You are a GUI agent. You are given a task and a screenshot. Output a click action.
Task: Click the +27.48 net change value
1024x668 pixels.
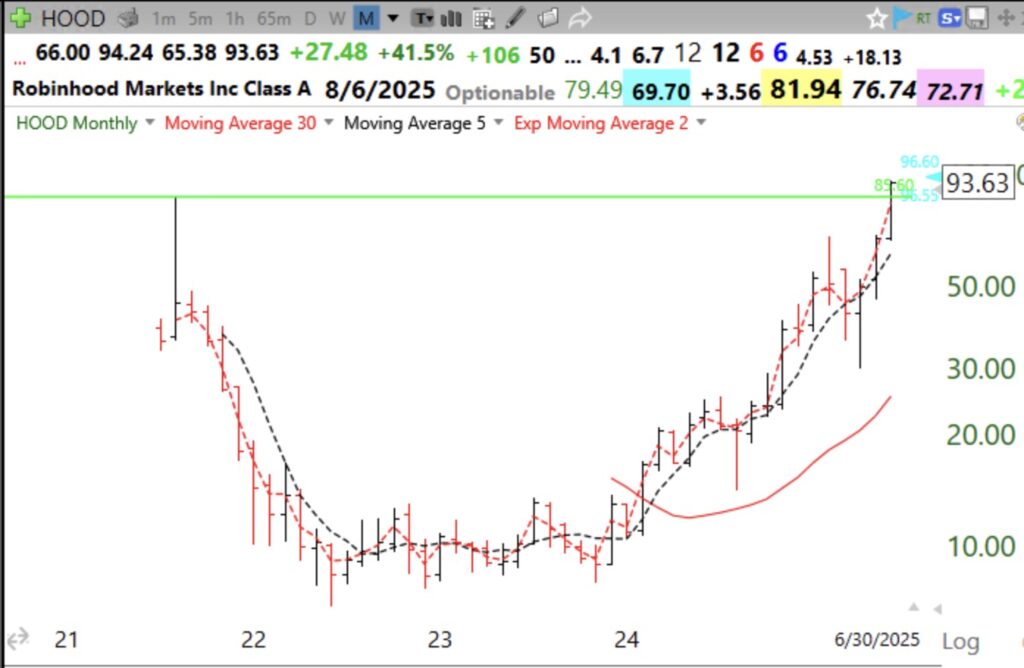point(328,52)
